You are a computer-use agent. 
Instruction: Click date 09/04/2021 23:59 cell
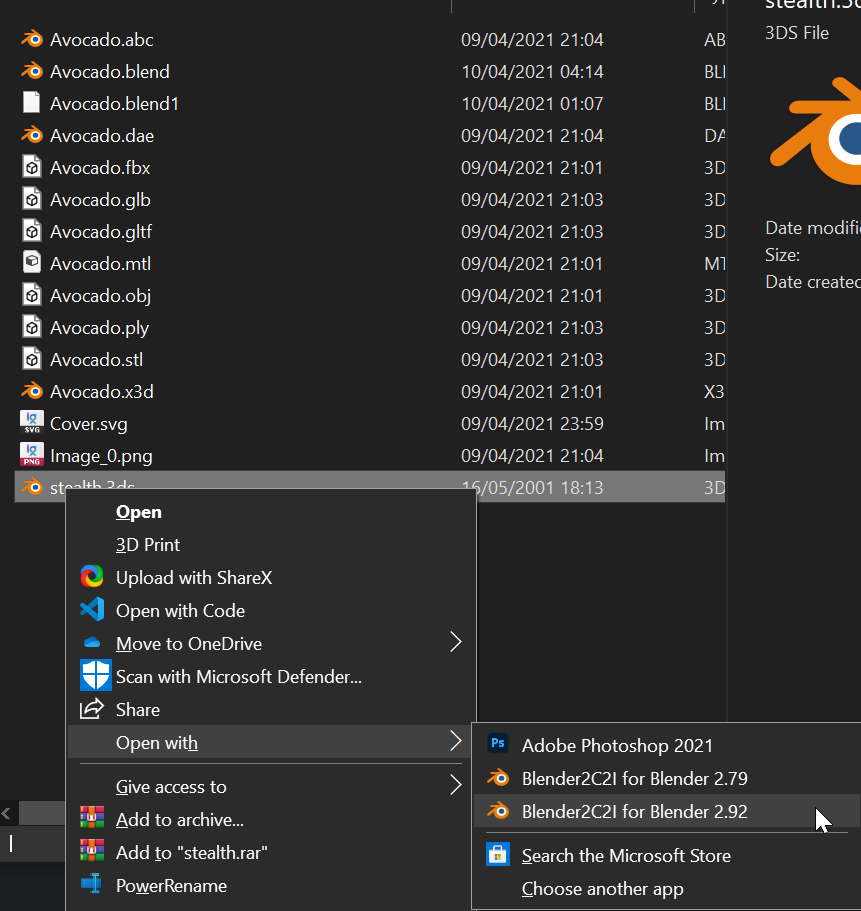532,424
